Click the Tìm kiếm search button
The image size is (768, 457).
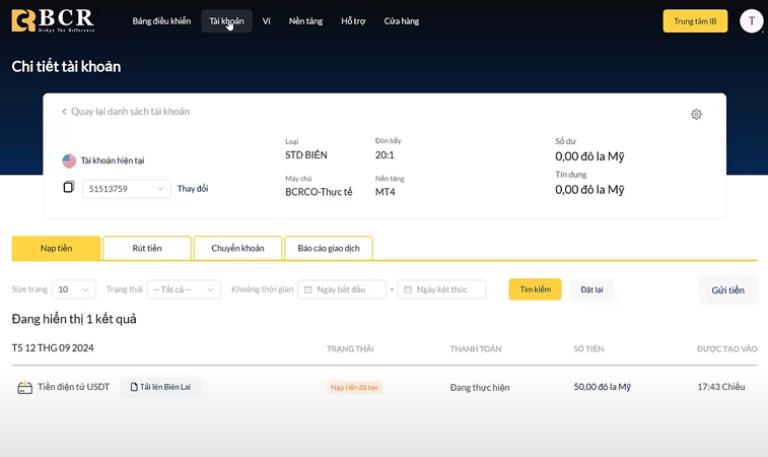[x=535, y=289]
